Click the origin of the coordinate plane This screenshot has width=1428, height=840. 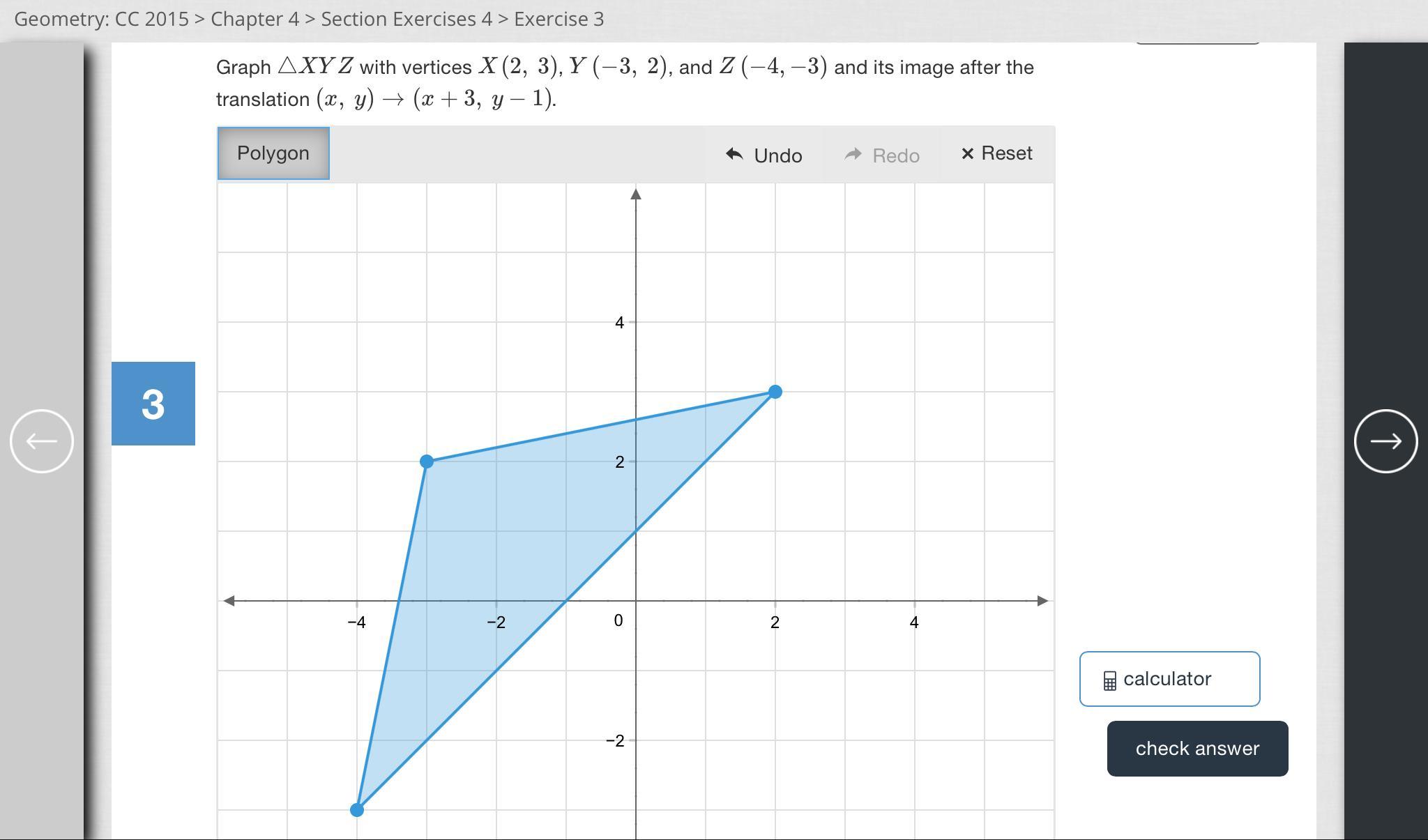pyautogui.click(x=636, y=601)
